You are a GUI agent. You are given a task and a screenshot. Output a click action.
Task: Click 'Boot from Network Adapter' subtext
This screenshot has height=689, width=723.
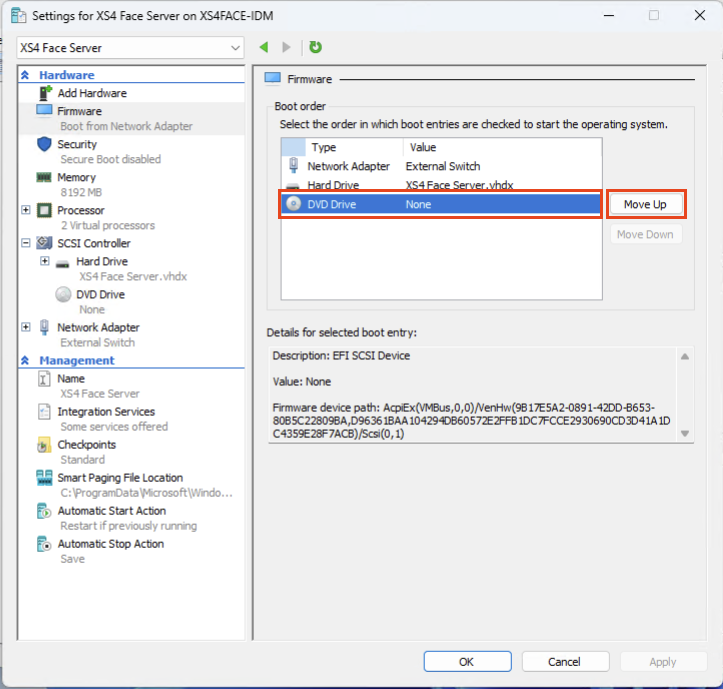(x=126, y=126)
